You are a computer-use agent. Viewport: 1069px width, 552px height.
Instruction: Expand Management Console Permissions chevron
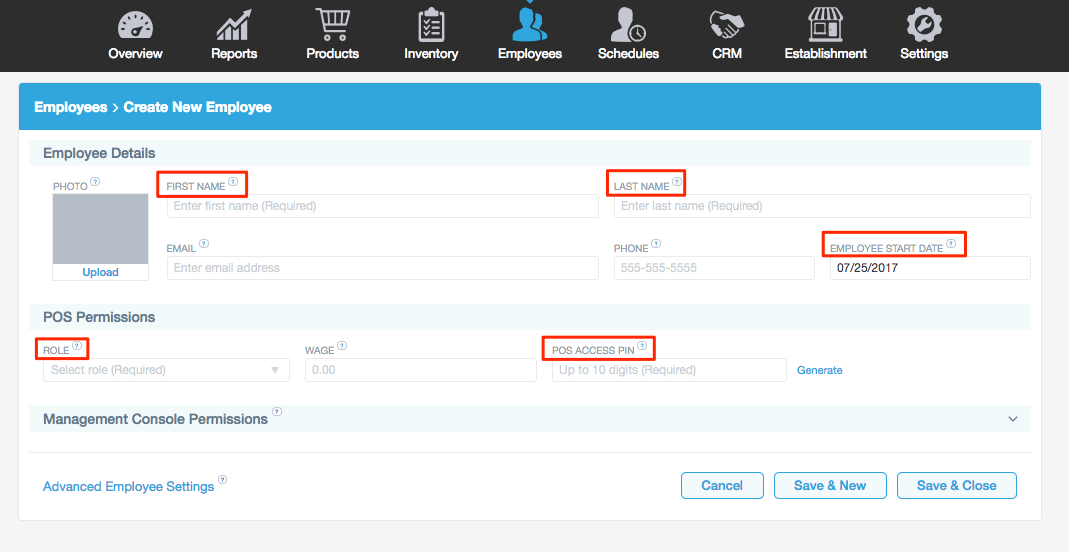coord(1012,419)
